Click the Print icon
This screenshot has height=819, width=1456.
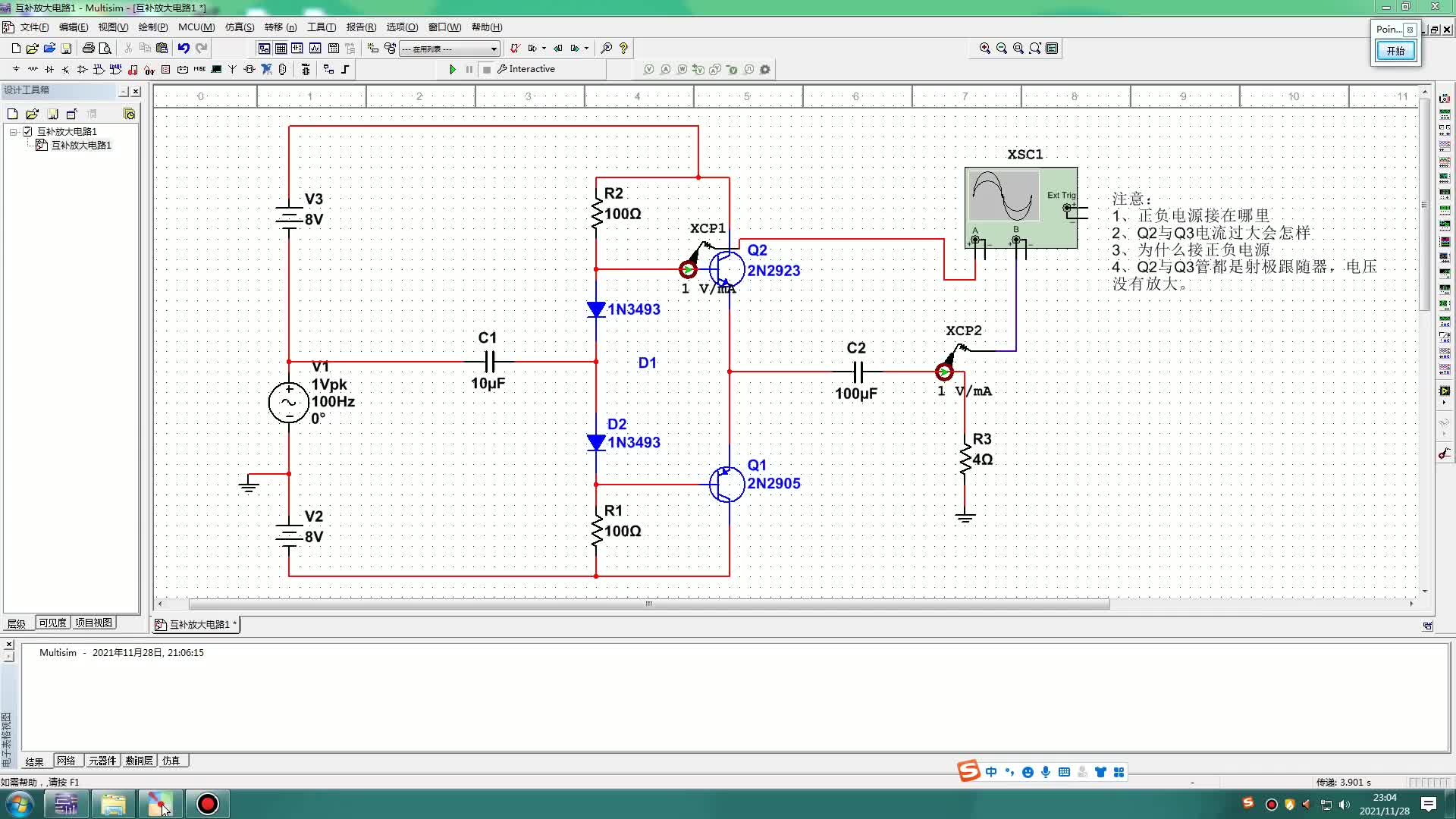tap(89, 48)
